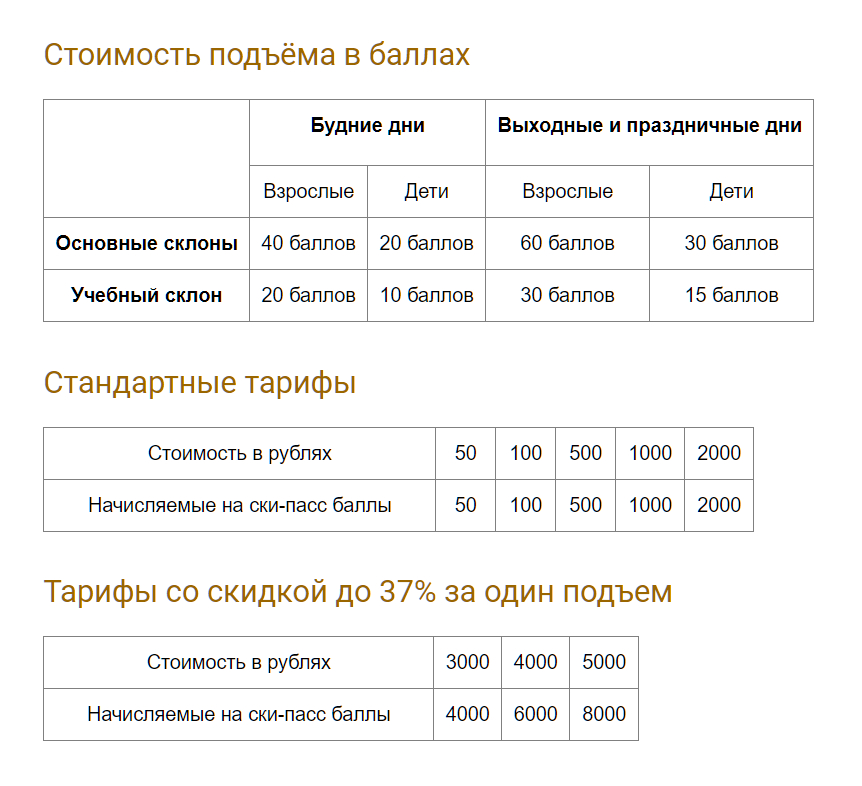The image size is (862, 786).
Task: Select the 6000 points cell
Action: tap(535, 714)
